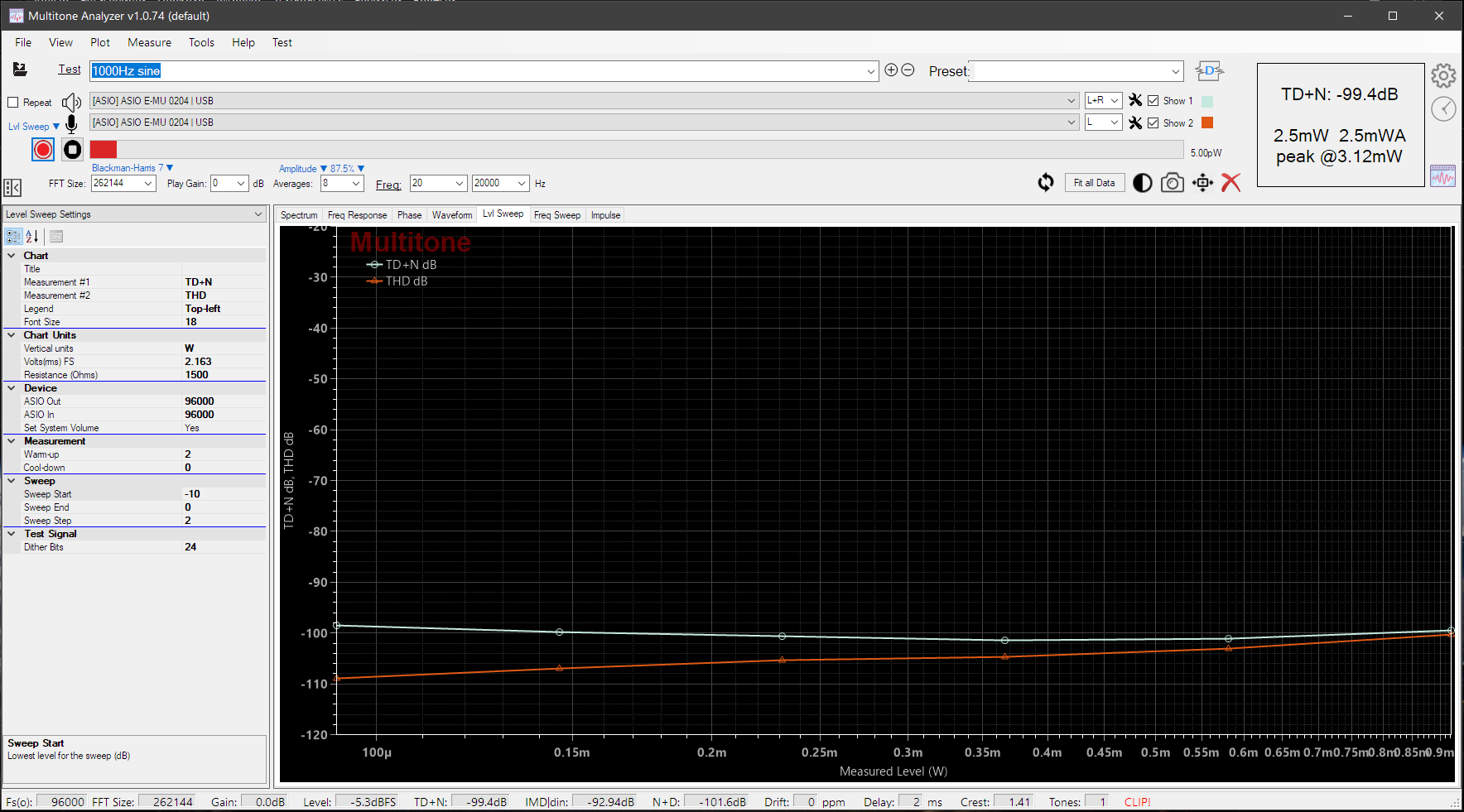Open the wrench settings for the Show 2 channel
This screenshot has height=812, width=1464.
tap(1135, 123)
